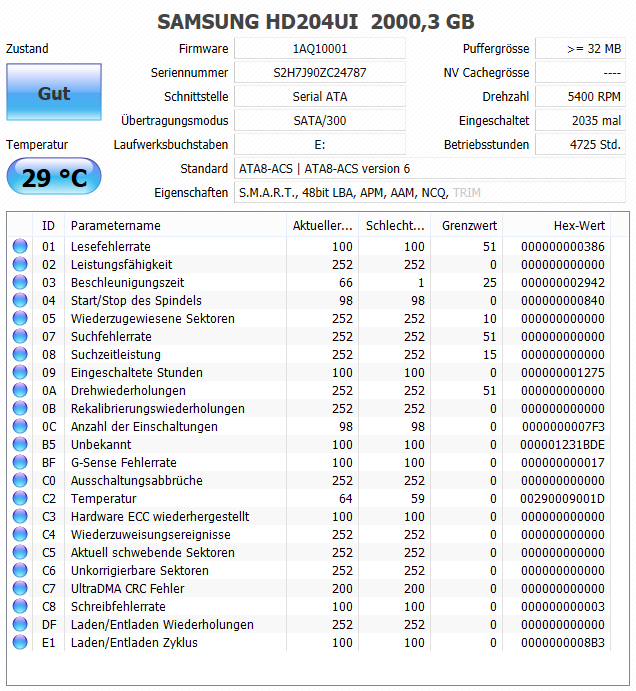Viewport: 636px width, 691px height.
Task: Click the status orb for Eingeschaltete Stunden
Action: click(20, 372)
